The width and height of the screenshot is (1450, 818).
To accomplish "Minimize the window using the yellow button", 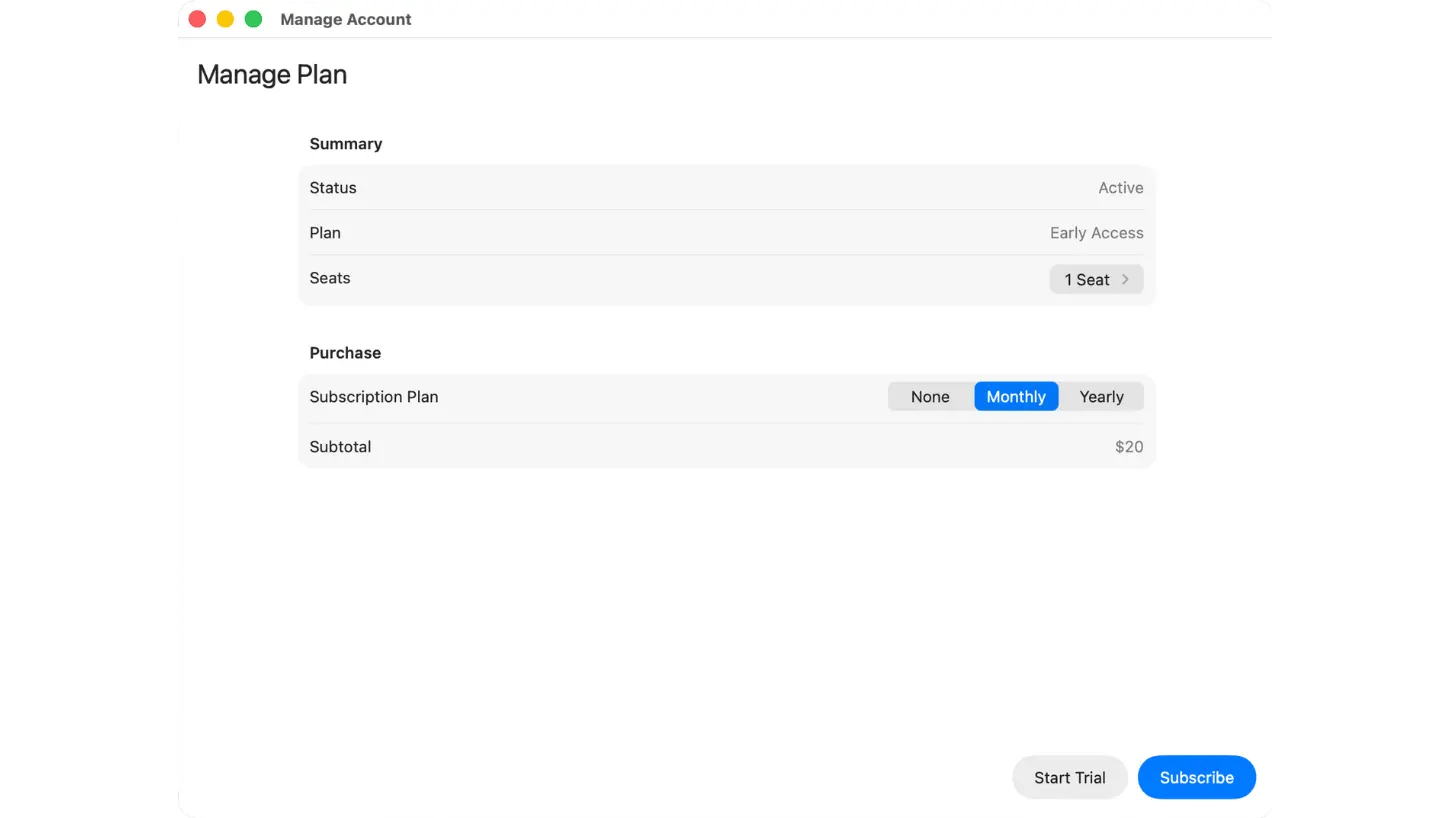I will (225, 19).
